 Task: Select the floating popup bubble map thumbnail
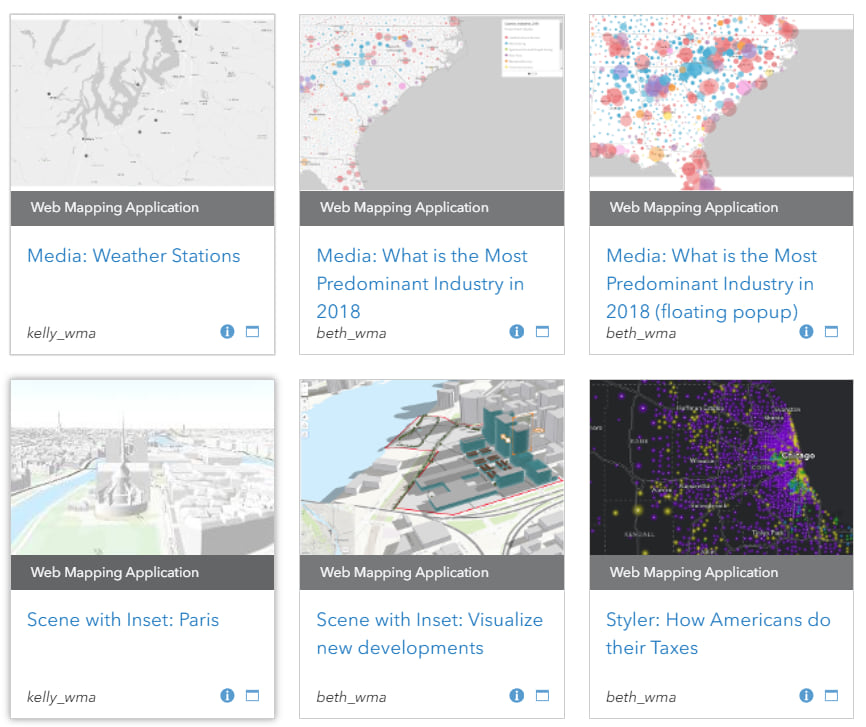[x=721, y=103]
